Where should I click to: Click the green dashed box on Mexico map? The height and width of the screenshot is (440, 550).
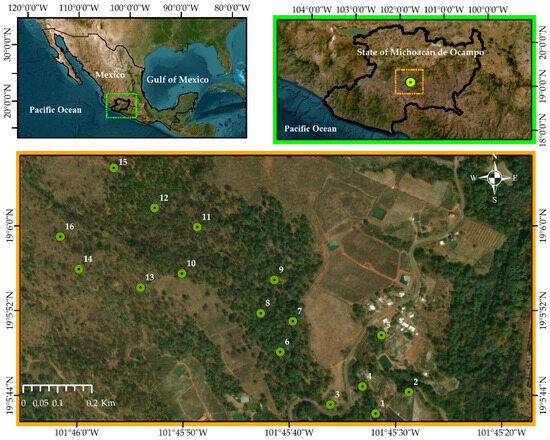[121, 105]
